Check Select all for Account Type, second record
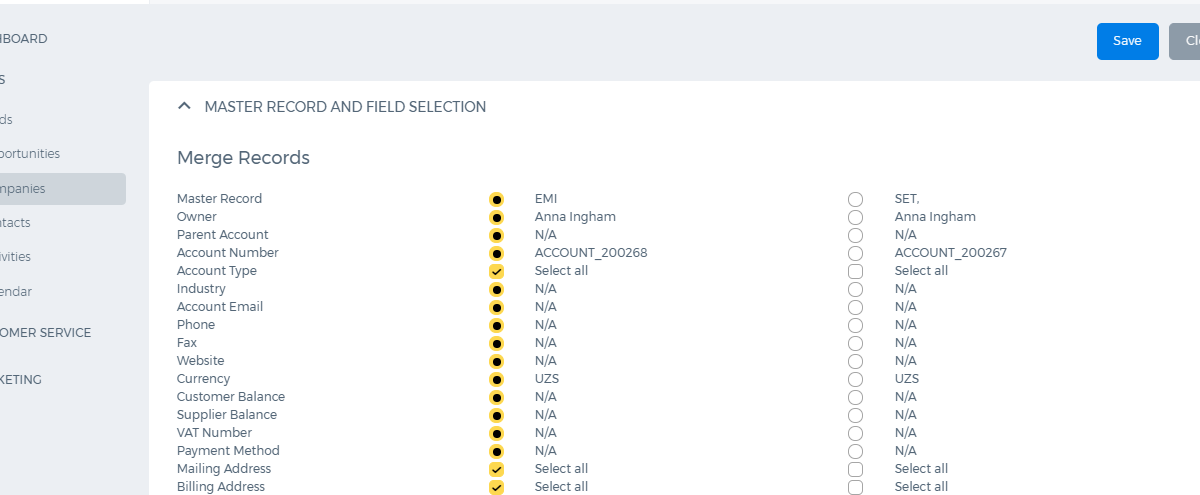1200x495 pixels. pyautogui.click(x=855, y=271)
